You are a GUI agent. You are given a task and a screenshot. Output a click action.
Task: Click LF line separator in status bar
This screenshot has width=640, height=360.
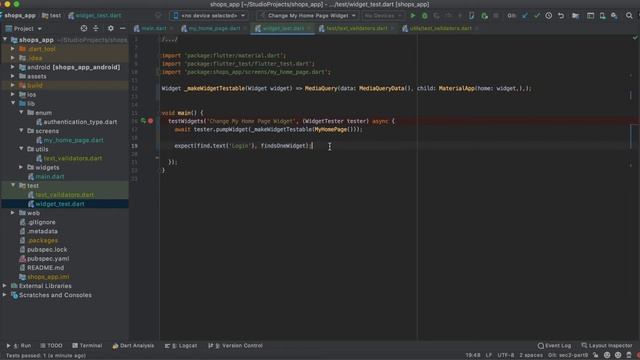point(489,356)
